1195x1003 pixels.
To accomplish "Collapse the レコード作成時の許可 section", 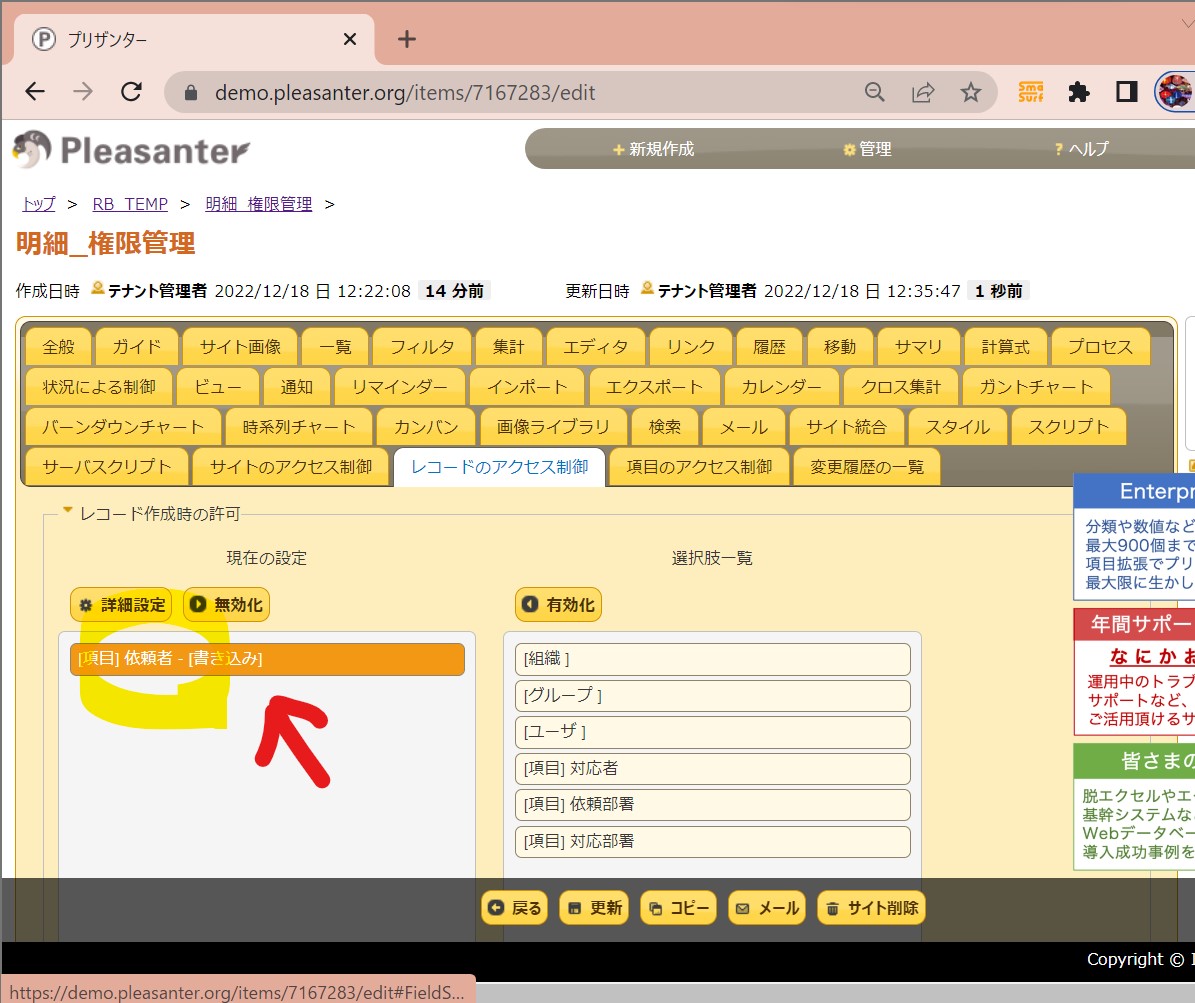I will (68, 513).
